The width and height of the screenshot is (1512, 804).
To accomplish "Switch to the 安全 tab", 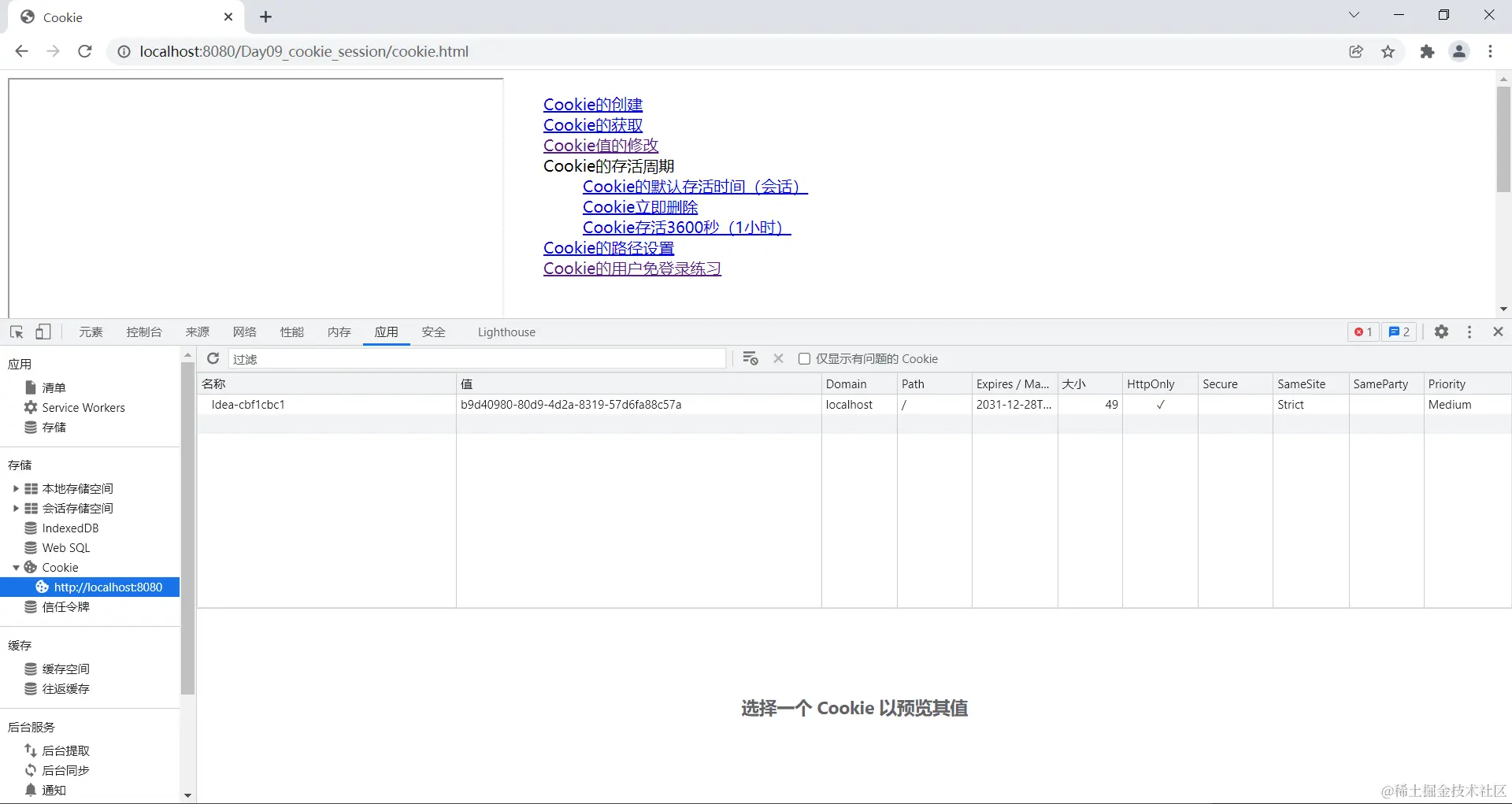I will [434, 332].
